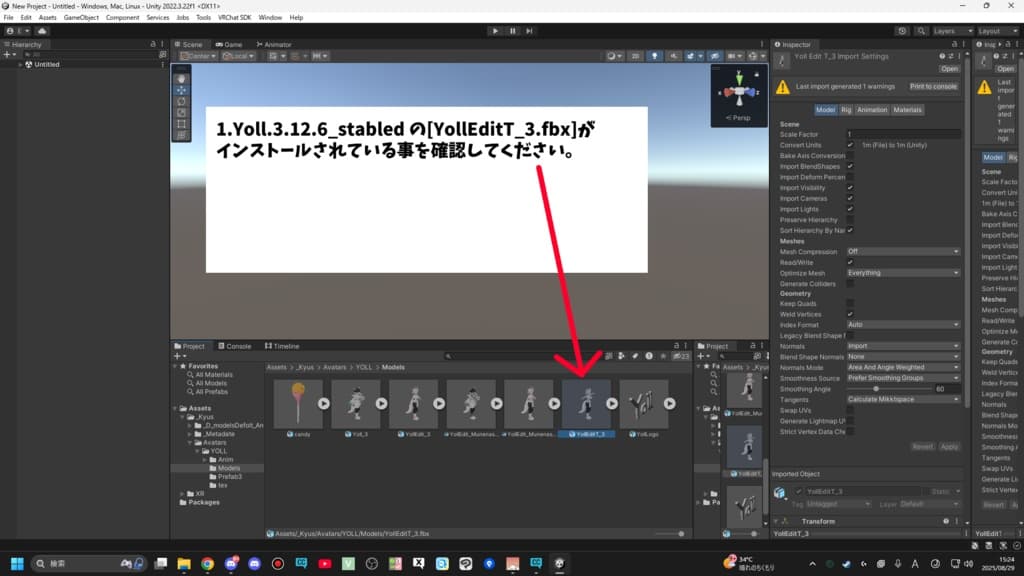Toggle scene lighting bulb icon
The width and height of the screenshot is (1024, 576).
click(x=654, y=56)
